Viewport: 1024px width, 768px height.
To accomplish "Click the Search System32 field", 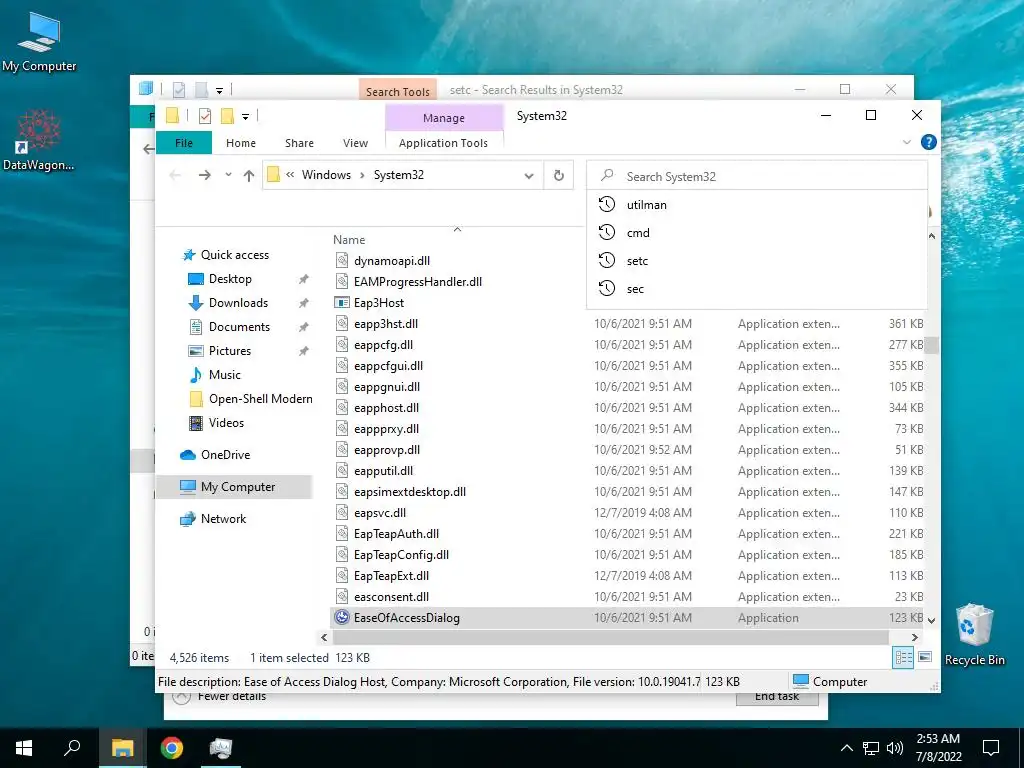I will pos(758,176).
